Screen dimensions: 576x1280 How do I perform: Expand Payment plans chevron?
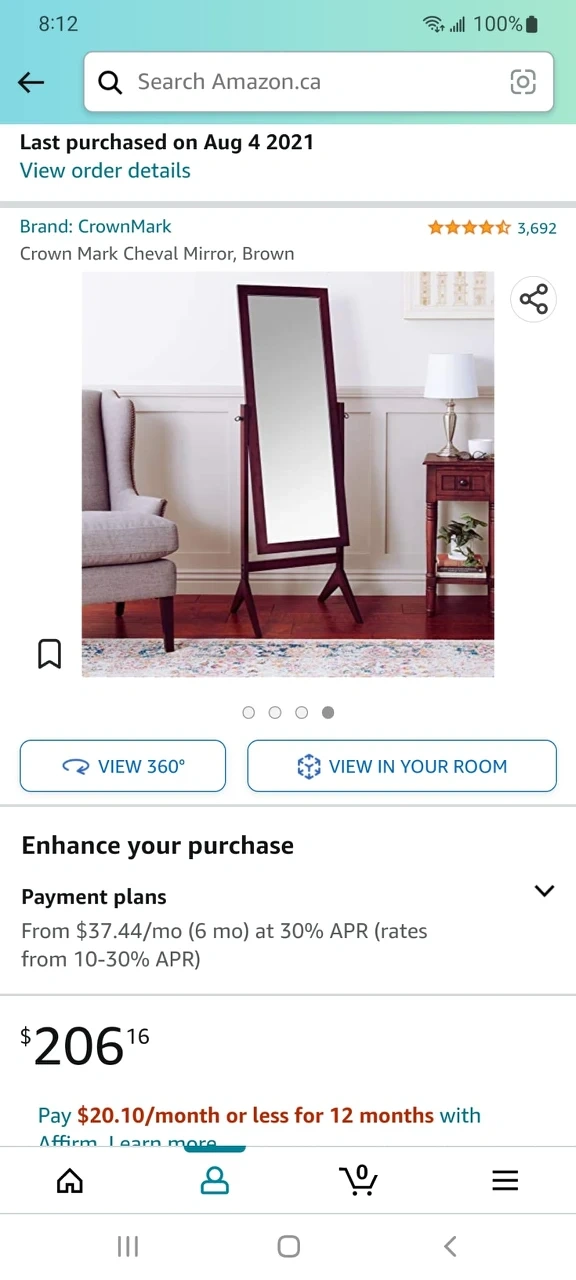[544, 891]
